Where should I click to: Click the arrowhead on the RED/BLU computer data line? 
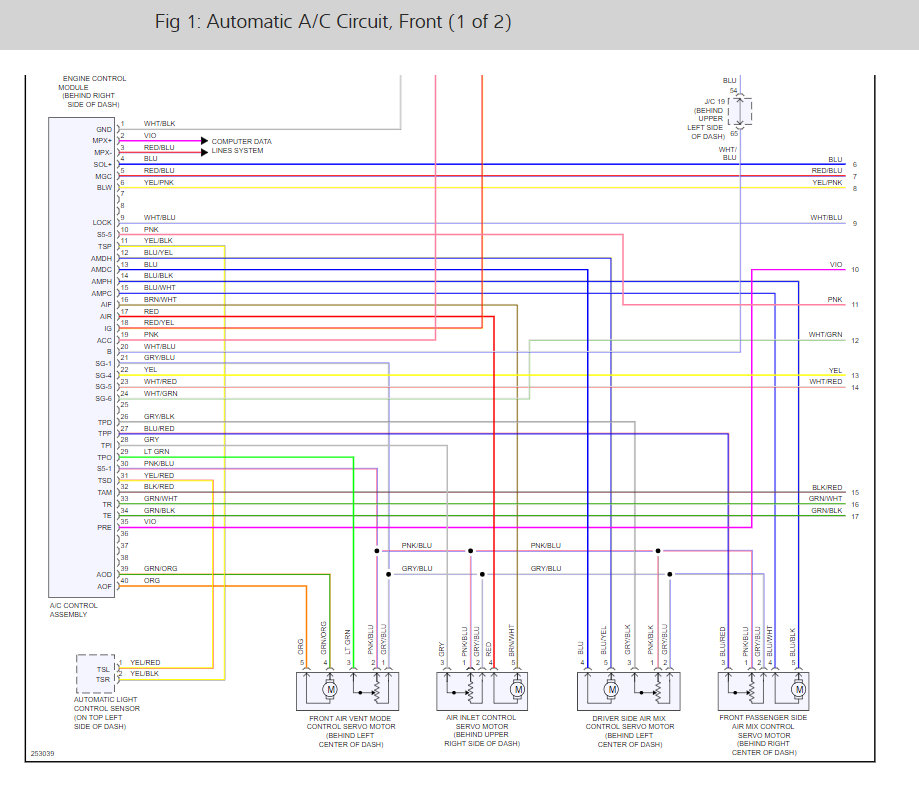point(204,152)
